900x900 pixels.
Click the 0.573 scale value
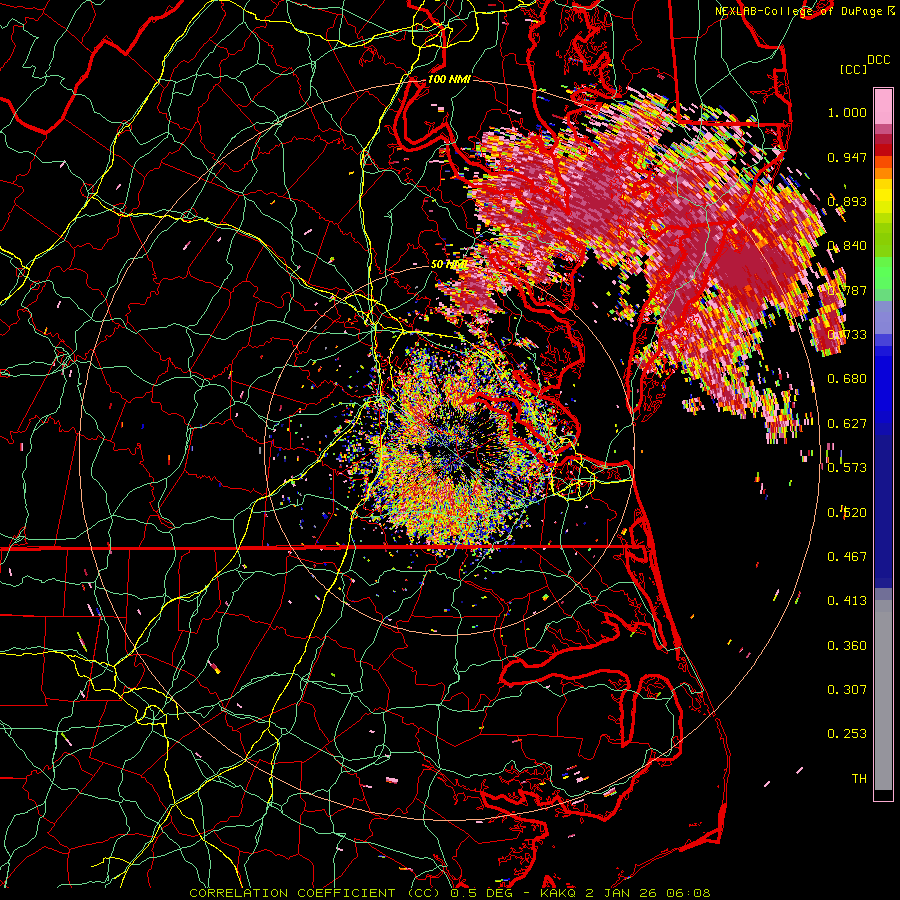click(x=847, y=468)
